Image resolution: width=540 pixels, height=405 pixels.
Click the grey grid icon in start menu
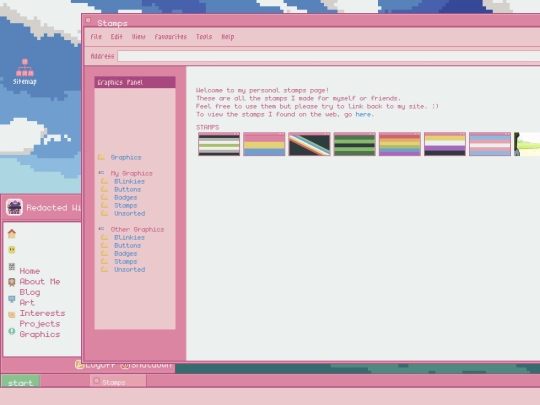click(12, 266)
